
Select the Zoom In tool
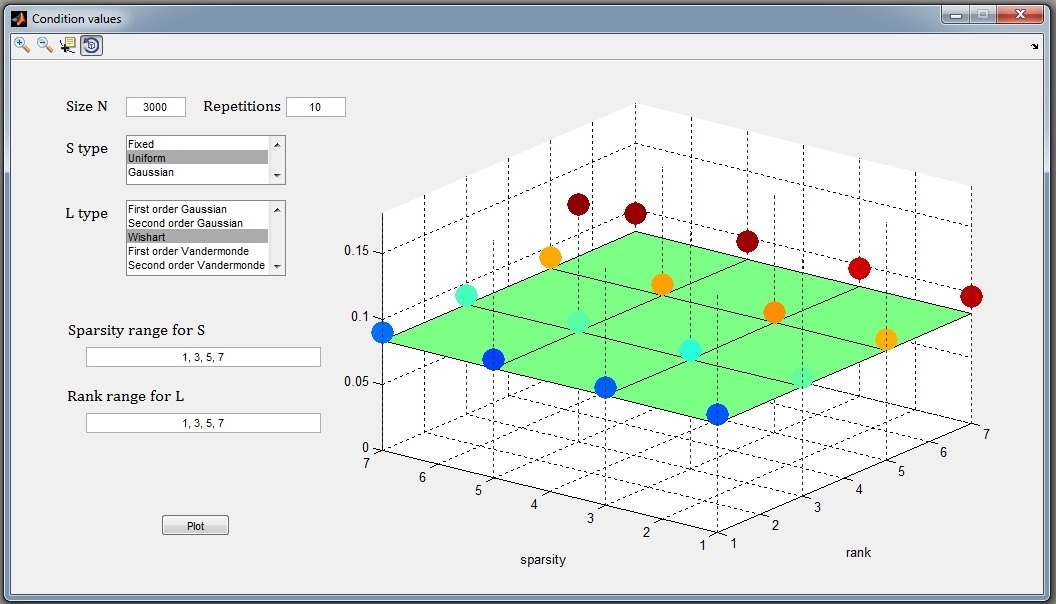[22, 45]
